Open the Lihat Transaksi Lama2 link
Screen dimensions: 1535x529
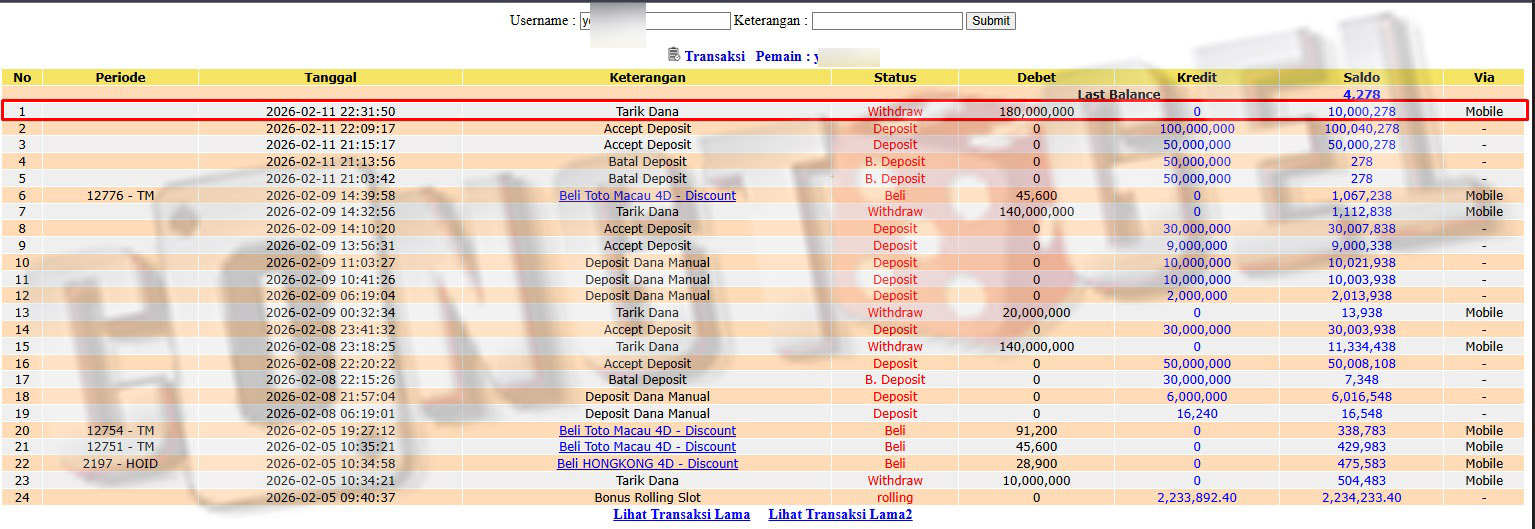coord(840,515)
